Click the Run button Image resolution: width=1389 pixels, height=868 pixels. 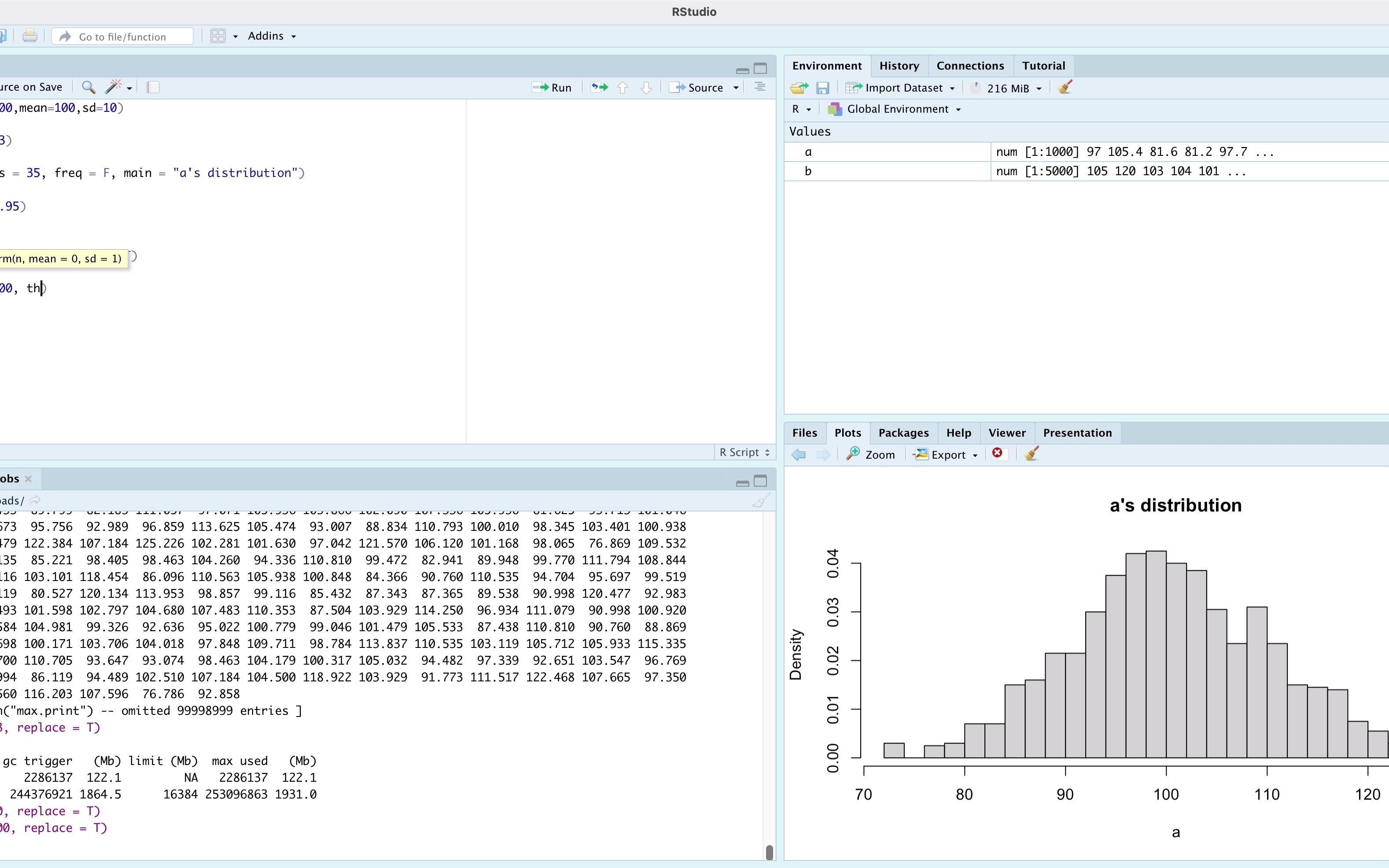pos(553,87)
